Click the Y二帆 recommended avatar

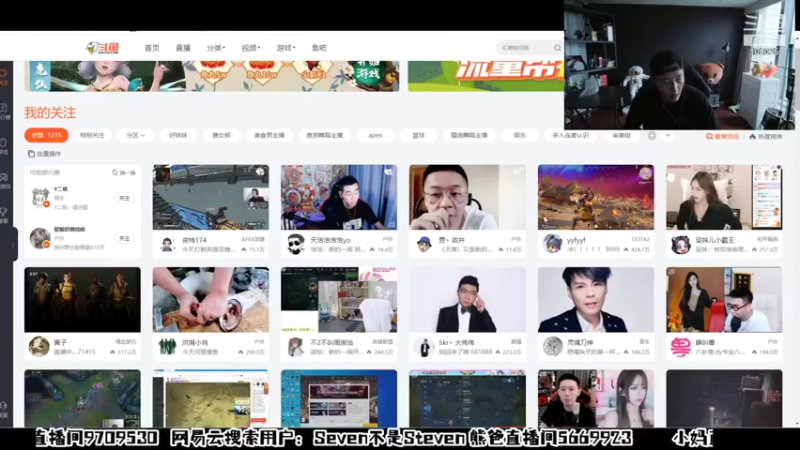[x=40, y=198]
